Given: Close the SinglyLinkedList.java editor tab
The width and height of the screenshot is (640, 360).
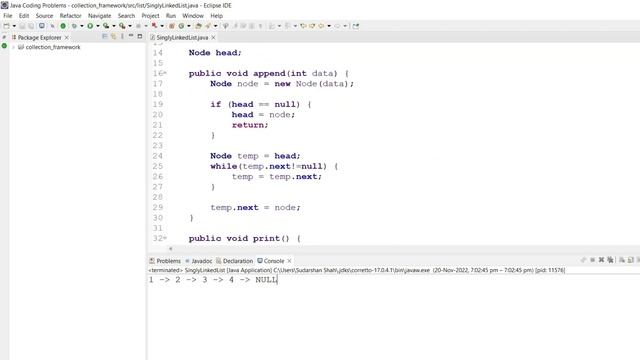Looking at the screenshot, I should tap(213, 37).
